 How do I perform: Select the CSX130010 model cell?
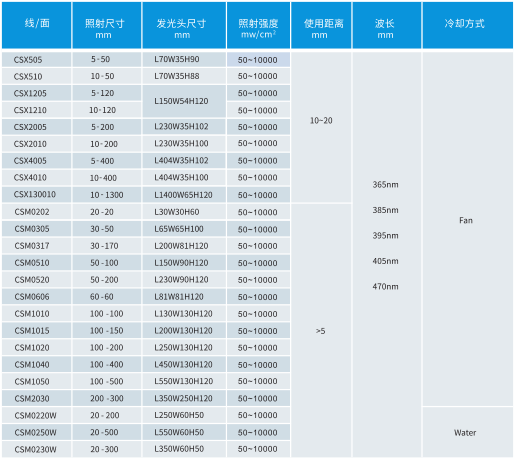[x=36, y=195]
